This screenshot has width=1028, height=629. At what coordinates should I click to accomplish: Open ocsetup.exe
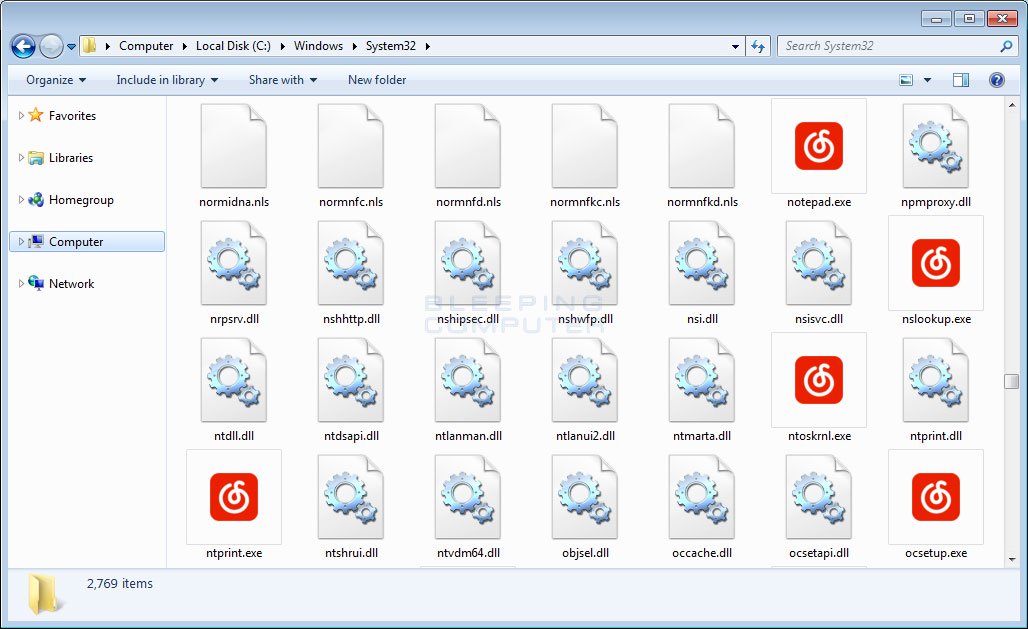tap(935, 497)
